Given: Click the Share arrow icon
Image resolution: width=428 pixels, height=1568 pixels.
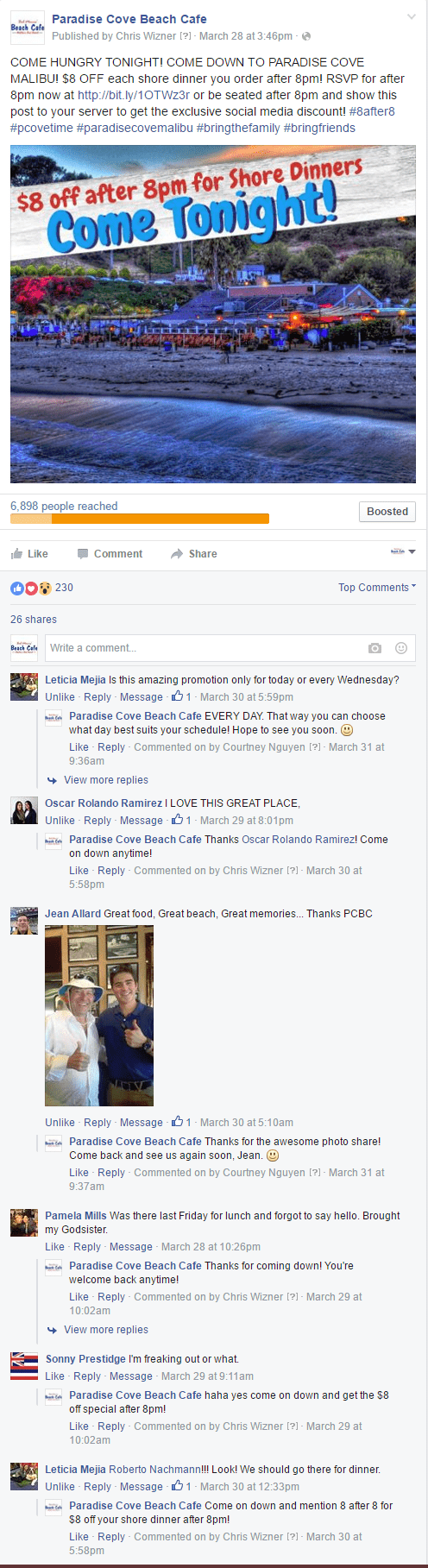Looking at the screenshot, I should point(177,554).
